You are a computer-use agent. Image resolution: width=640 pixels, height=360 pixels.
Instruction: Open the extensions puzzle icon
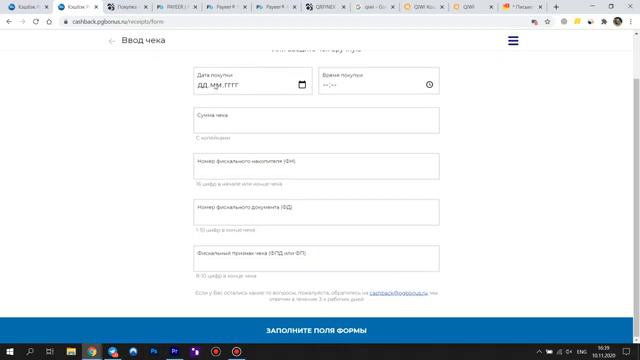pyautogui.click(x=604, y=22)
